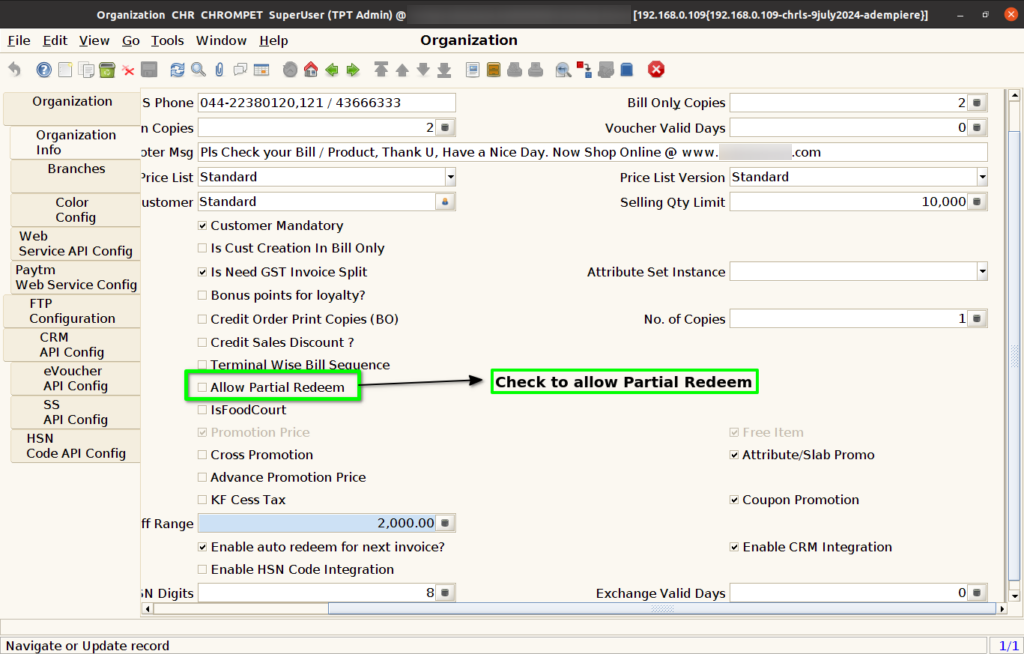
Task: Click the Zoom Across icon
Action: tap(563, 69)
